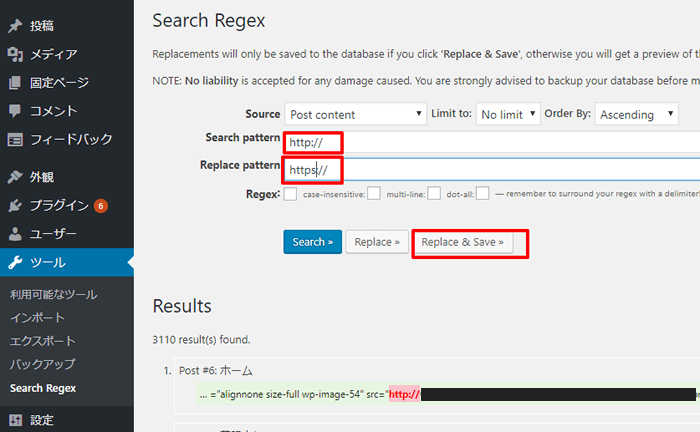Check the multi-line option box
700x432 pixels.
tap(434, 194)
